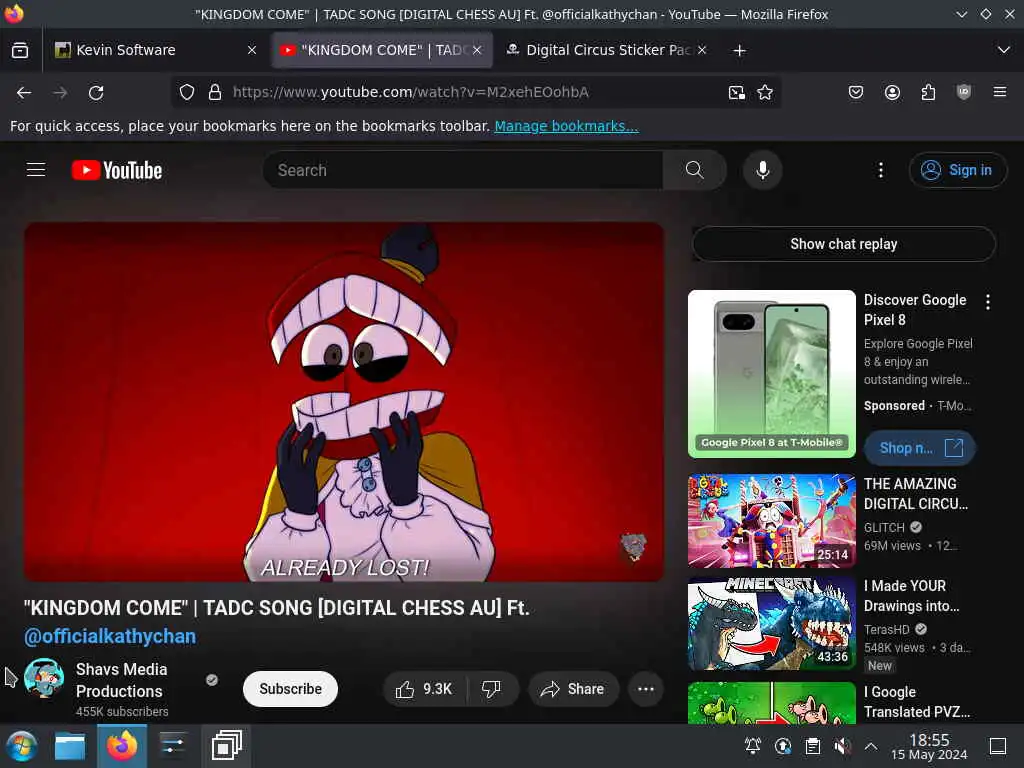Click the Sign in button
Image resolution: width=1024 pixels, height=768 pixels.
[x=957, y=170]
